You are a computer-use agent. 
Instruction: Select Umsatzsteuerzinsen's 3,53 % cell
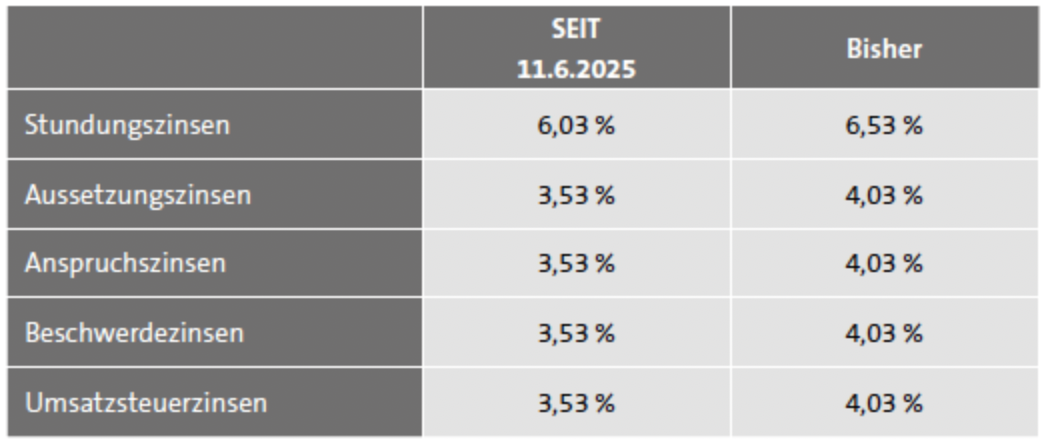coord(576,403)
